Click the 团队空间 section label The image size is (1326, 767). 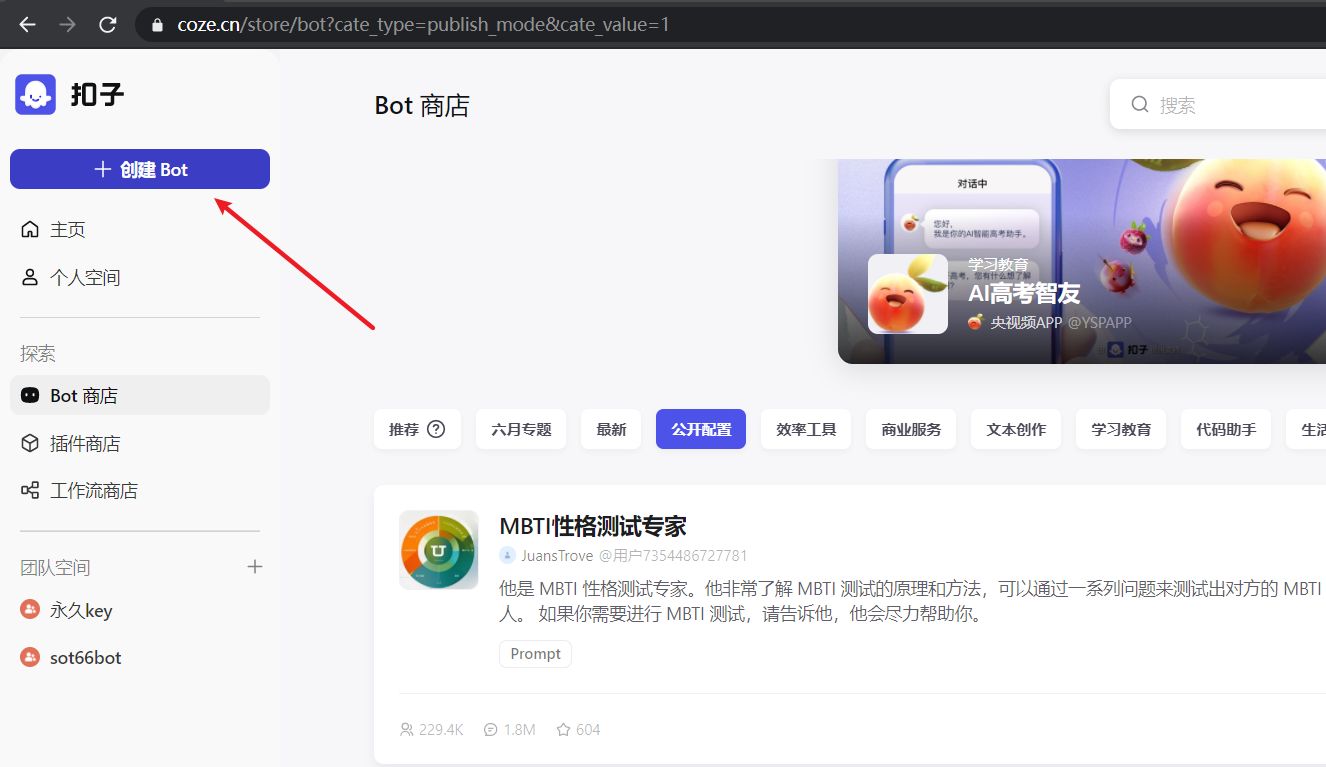pyautogui.click(x=55, y=567)
